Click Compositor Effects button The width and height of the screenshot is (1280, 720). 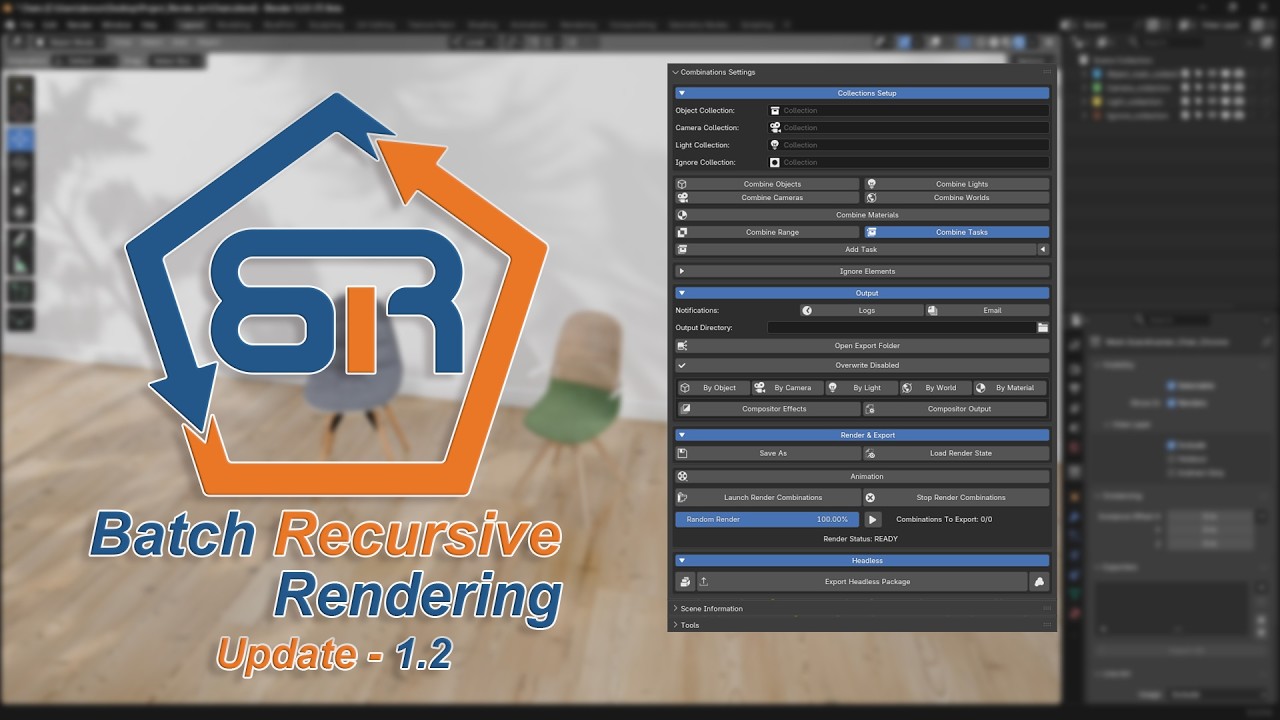[x=768, y=409]
